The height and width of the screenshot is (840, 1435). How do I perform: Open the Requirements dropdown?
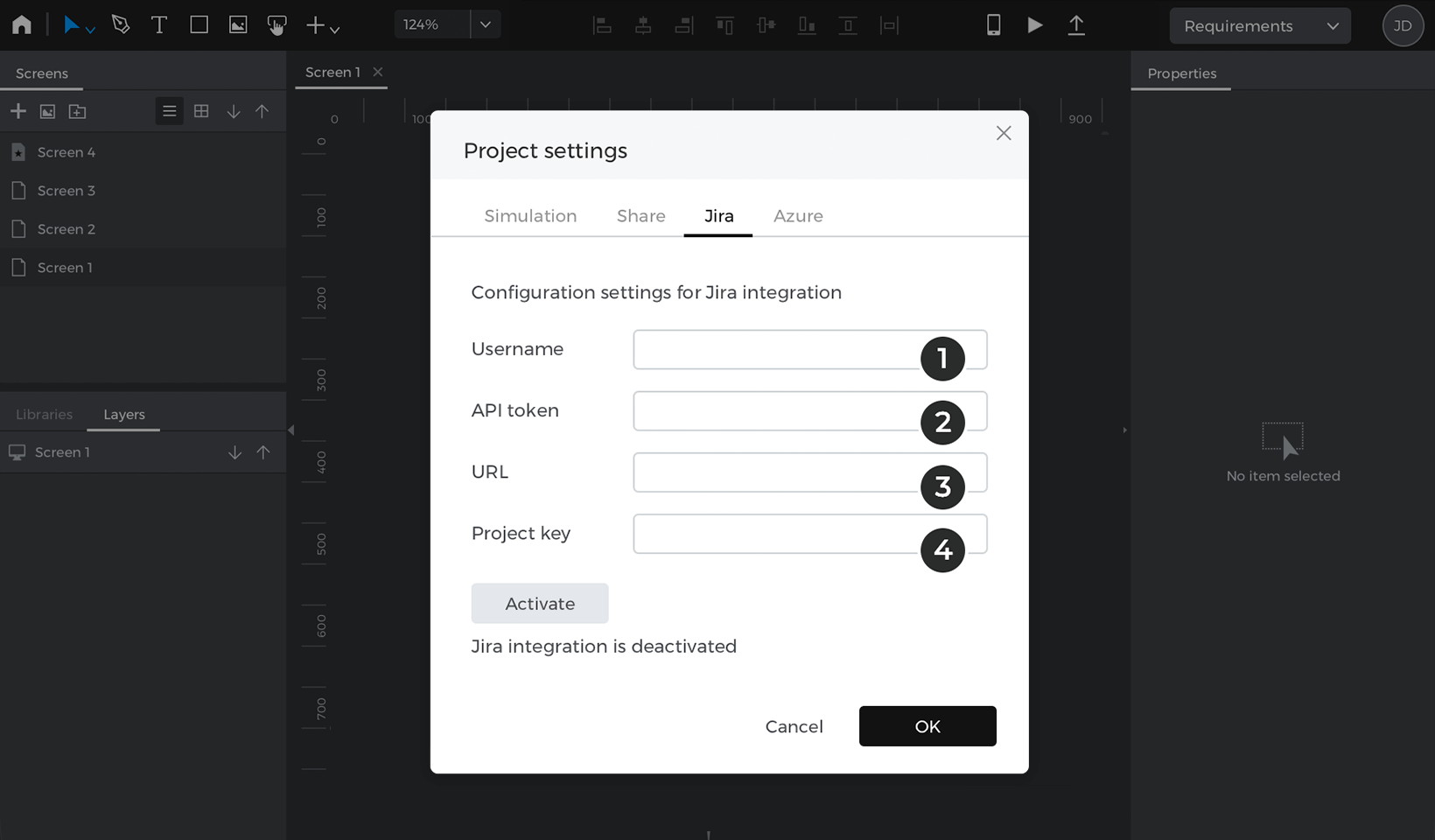point(1260,26)
